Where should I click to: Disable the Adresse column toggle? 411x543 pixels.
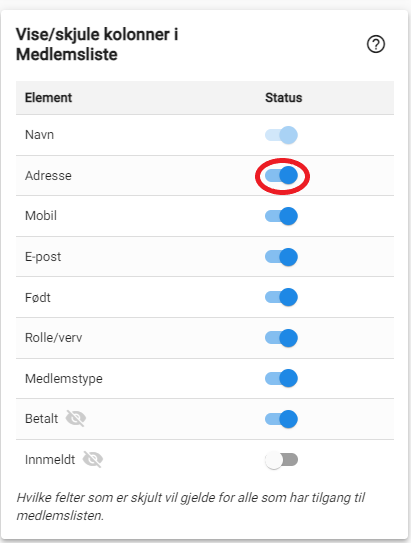[x=281, y=176]
